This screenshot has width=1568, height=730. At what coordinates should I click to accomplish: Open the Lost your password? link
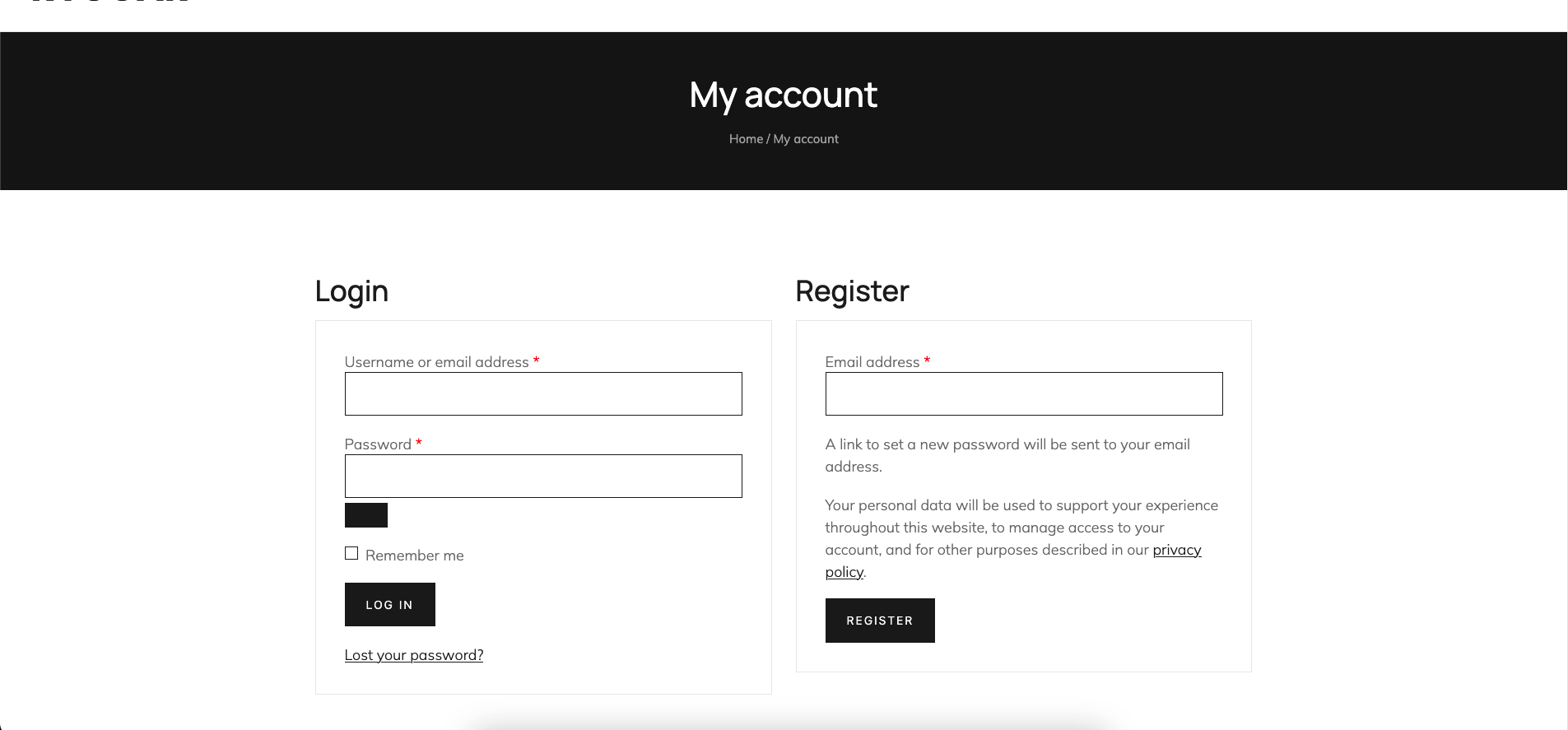(413, 655)
